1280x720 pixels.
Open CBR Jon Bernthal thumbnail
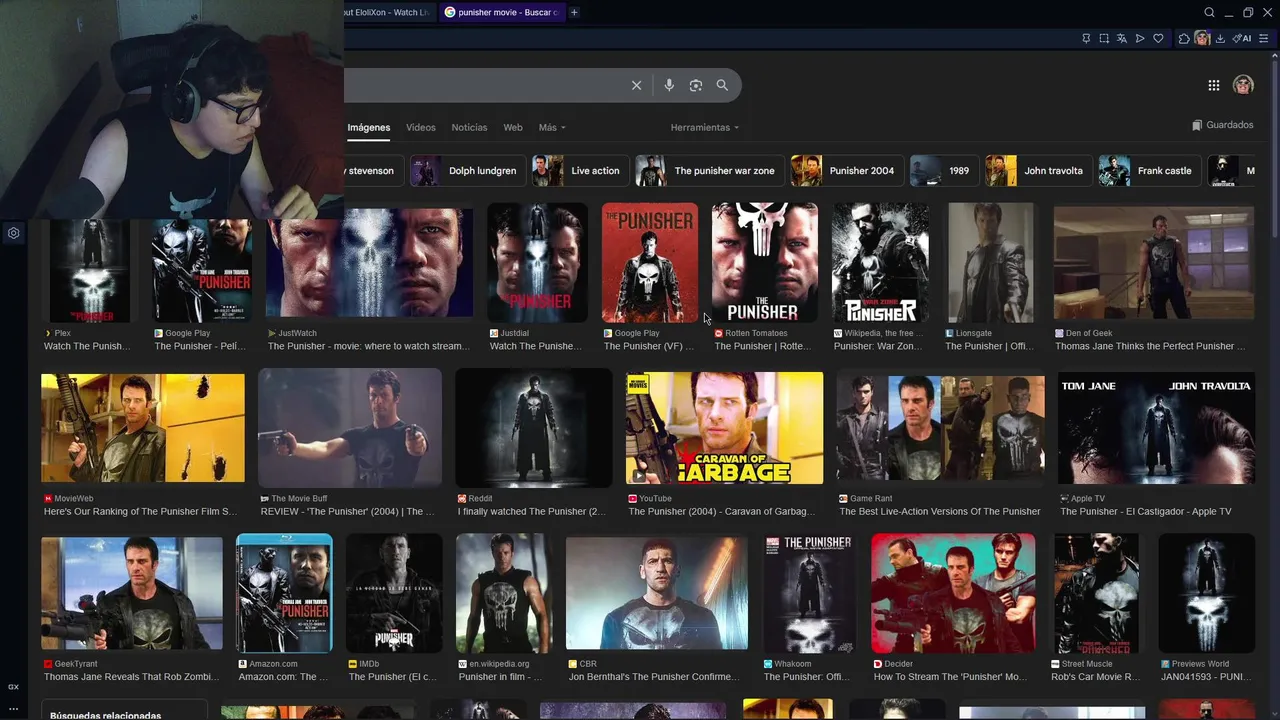(657, 593)
